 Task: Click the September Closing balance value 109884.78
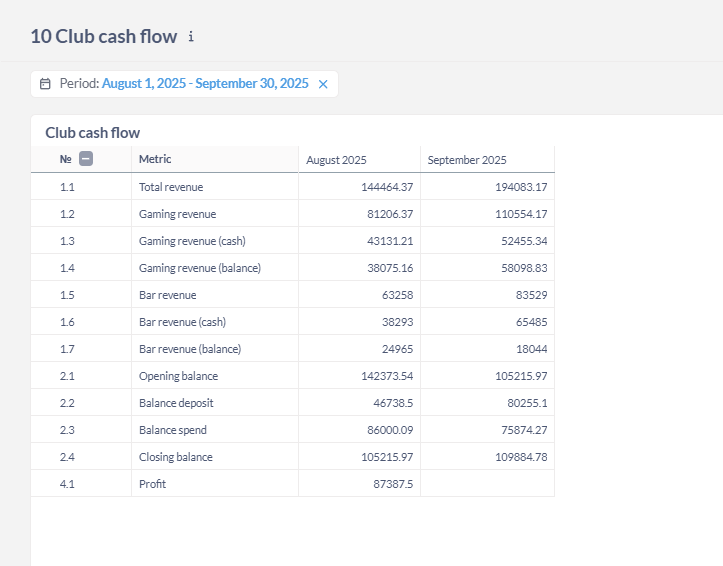(x=513, y=457)
